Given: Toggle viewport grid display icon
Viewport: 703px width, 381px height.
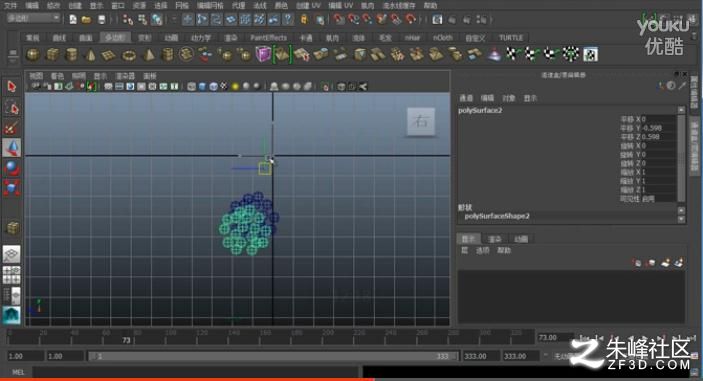Looking at the screenshot, I should 108,87.
